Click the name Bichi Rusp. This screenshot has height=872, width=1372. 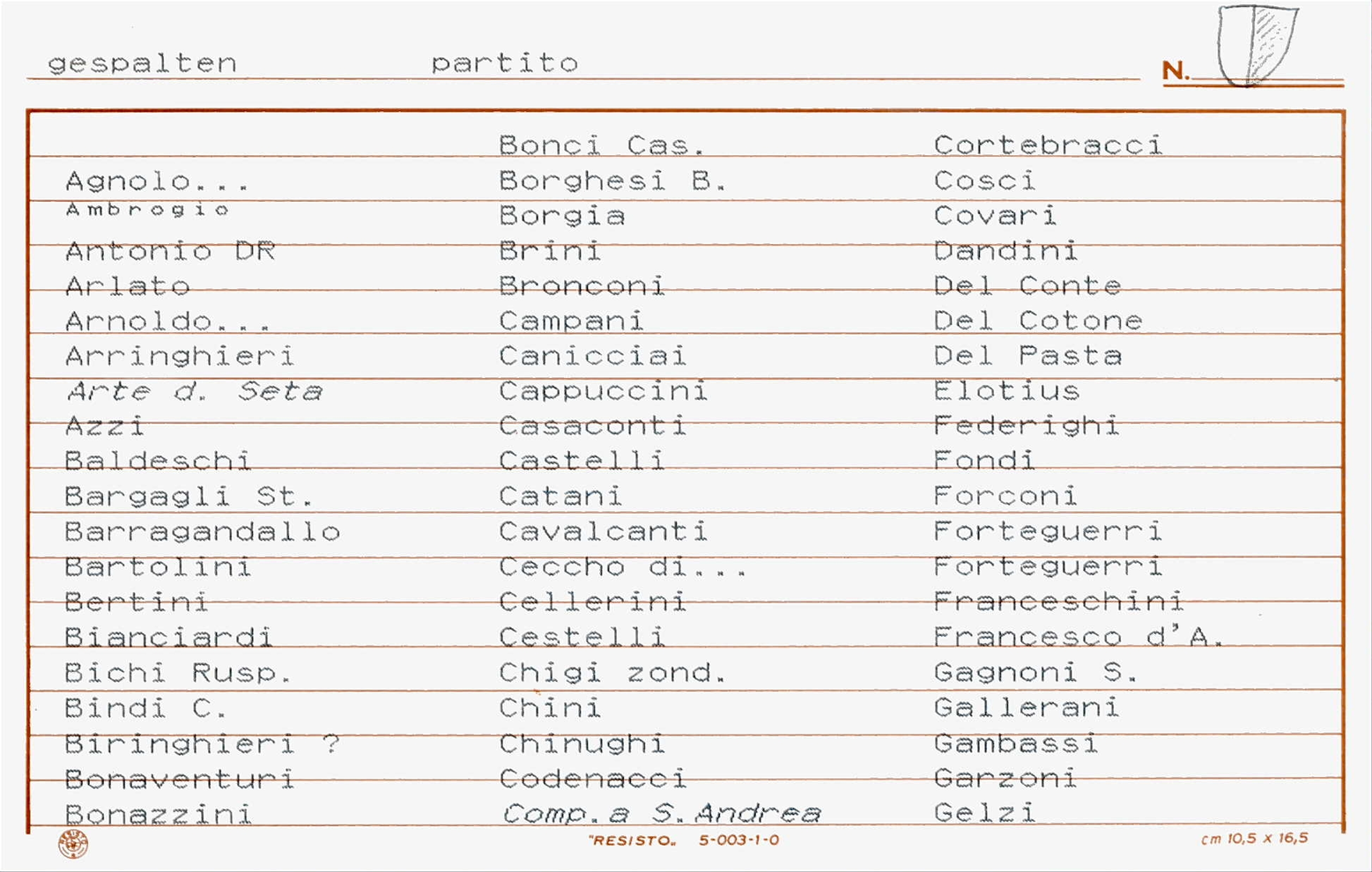pyautogui.click(x=178, y=674)
